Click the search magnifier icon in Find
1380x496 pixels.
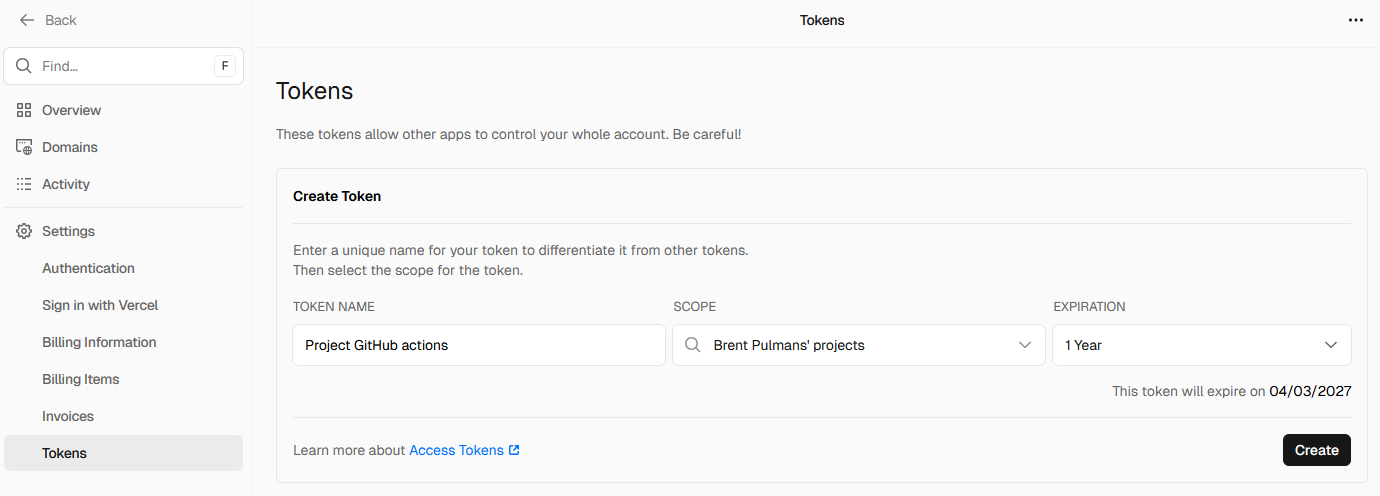point(24,66)
